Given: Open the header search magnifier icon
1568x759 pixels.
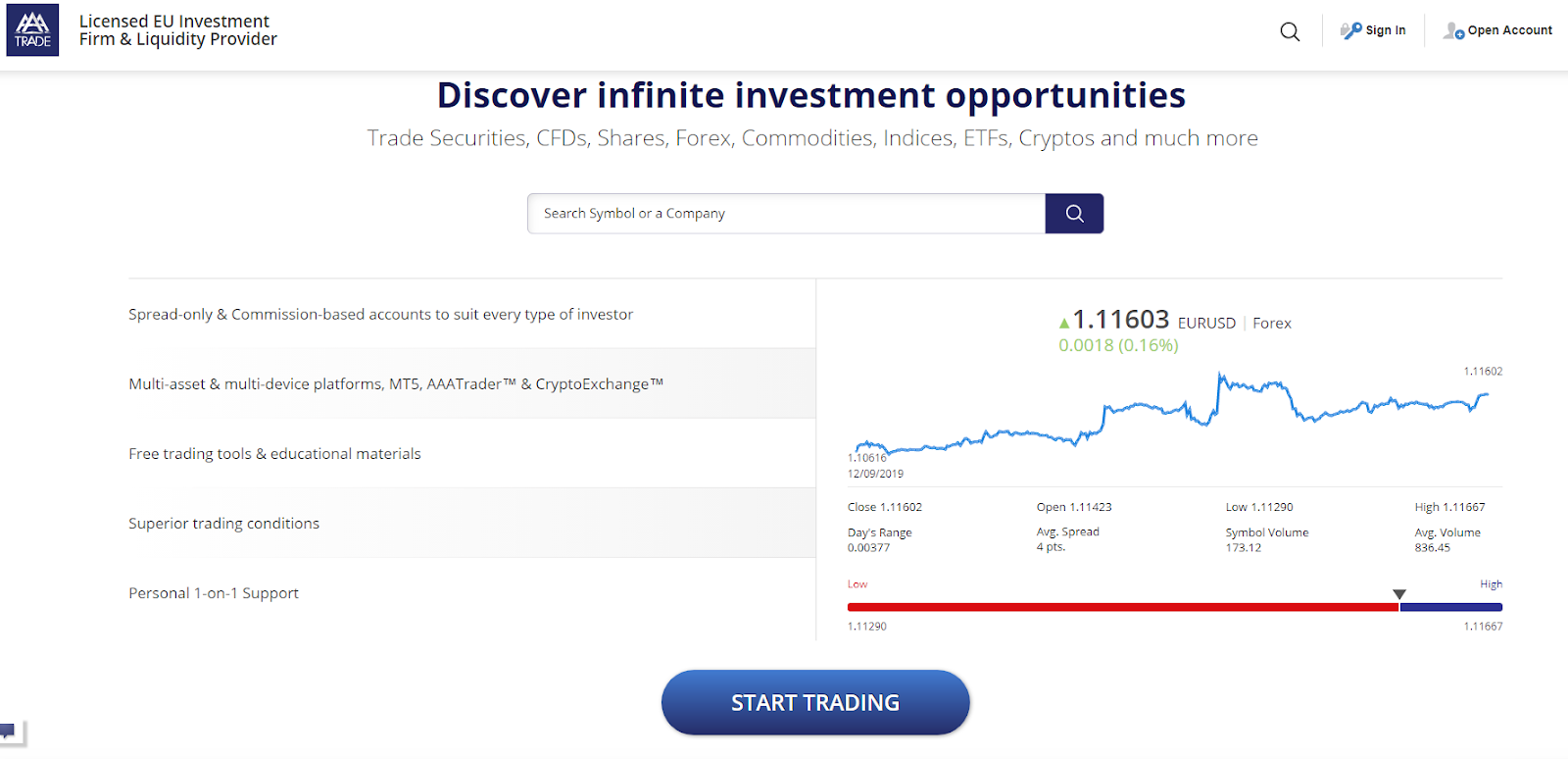Looking at the screenshot, I should [1290, 31].
